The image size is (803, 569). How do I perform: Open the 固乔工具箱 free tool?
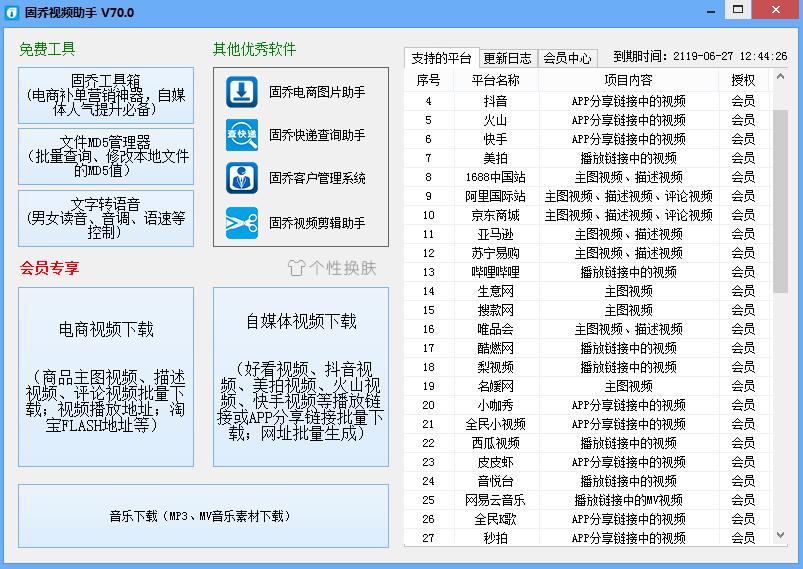tap(106, 95)
